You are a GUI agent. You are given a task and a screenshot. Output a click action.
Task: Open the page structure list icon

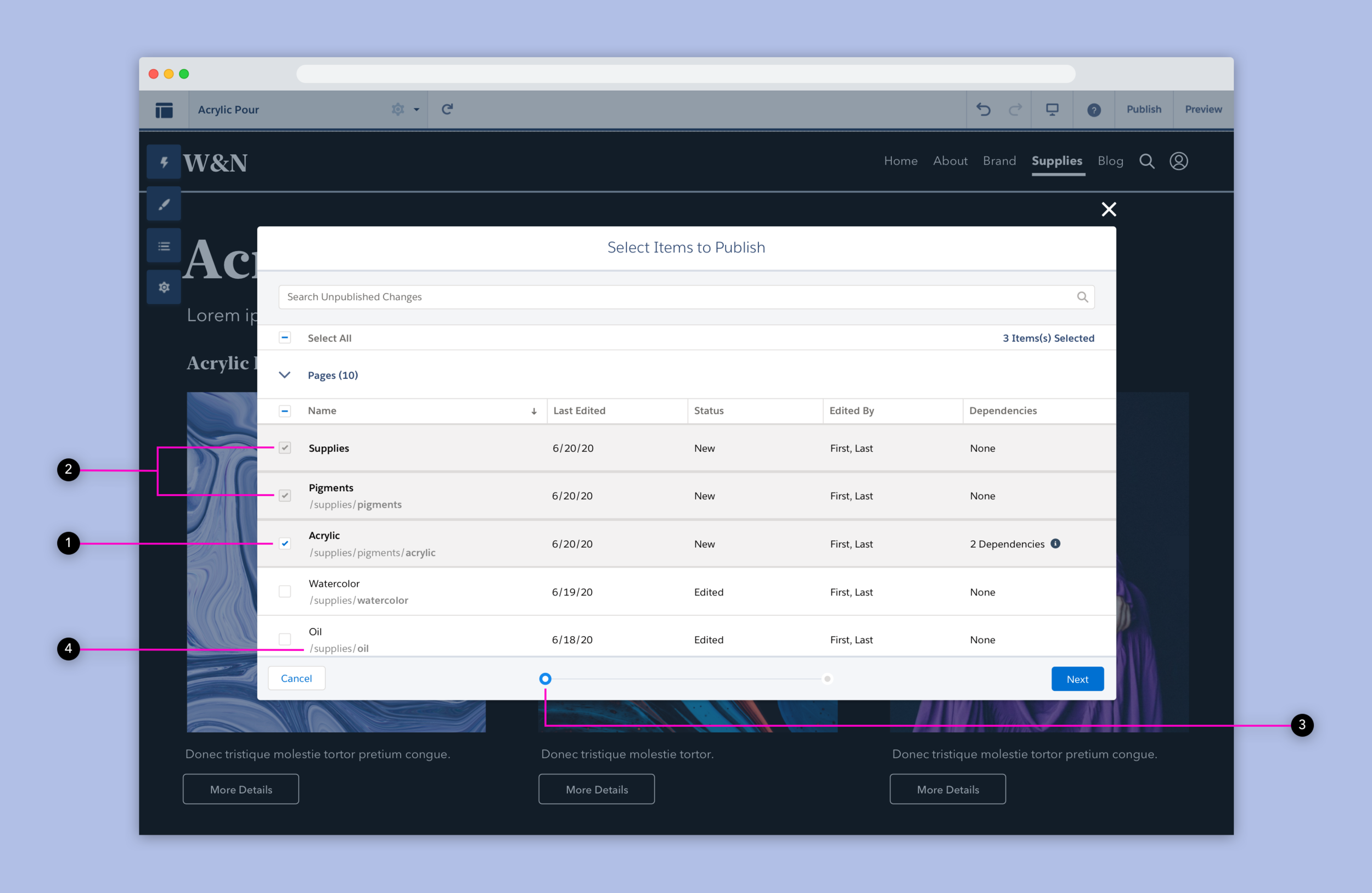[x=164, y=246]
